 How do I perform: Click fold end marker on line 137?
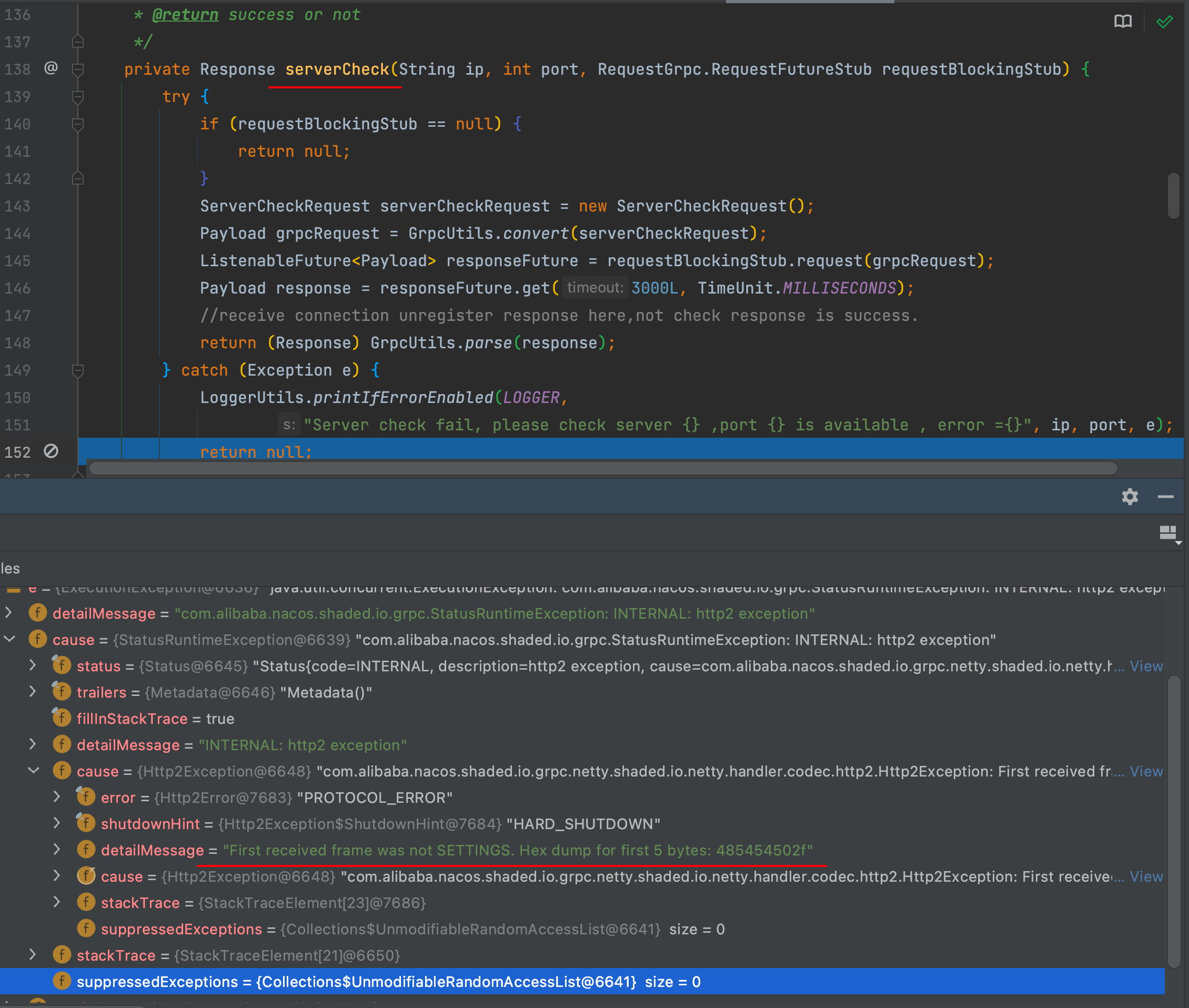pos(78,42)
